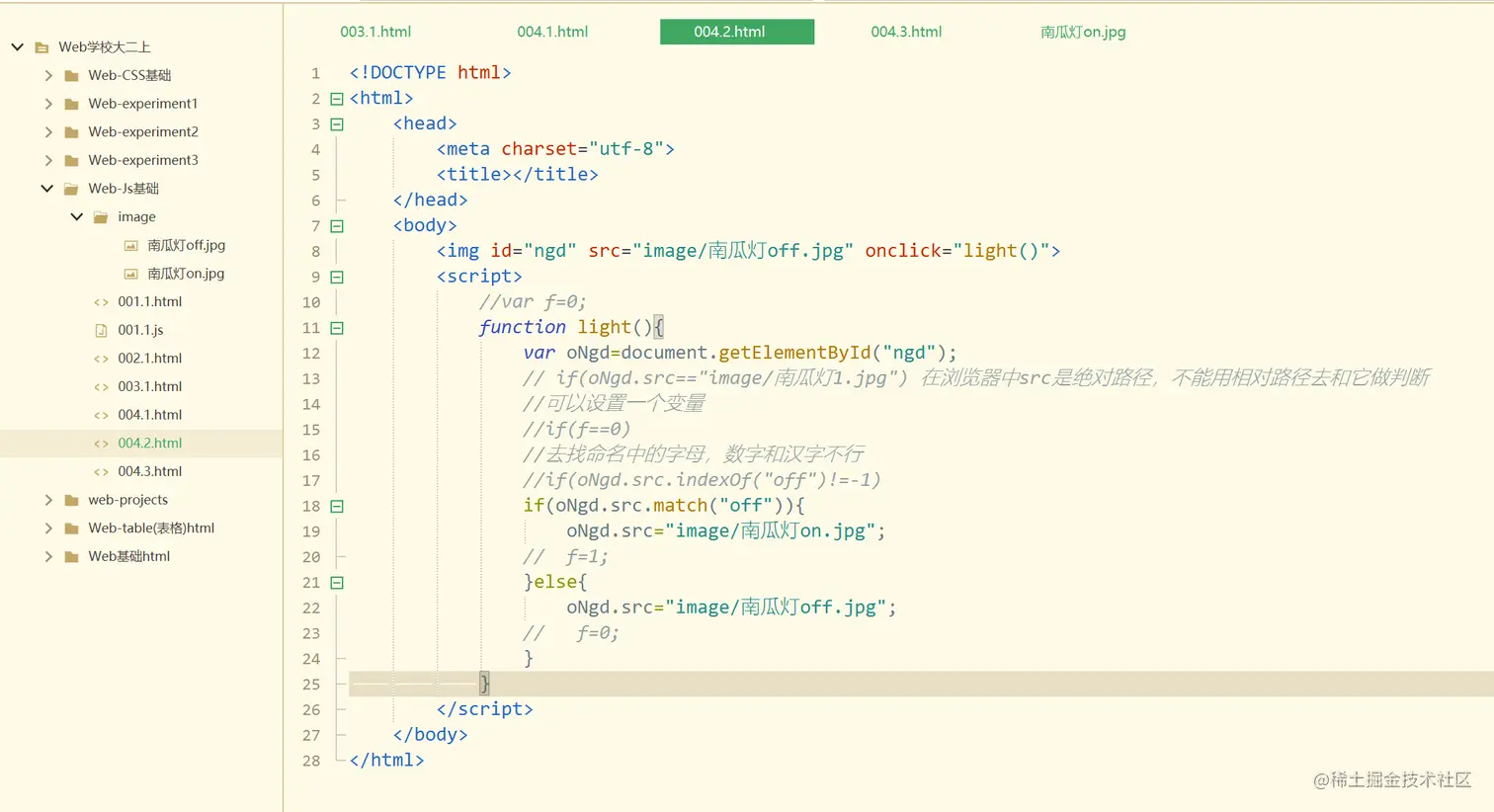Switch to the 南瓜灯on.jpg editor tab
Viewport: 1494px width, 812px height.
[1083, 32]
